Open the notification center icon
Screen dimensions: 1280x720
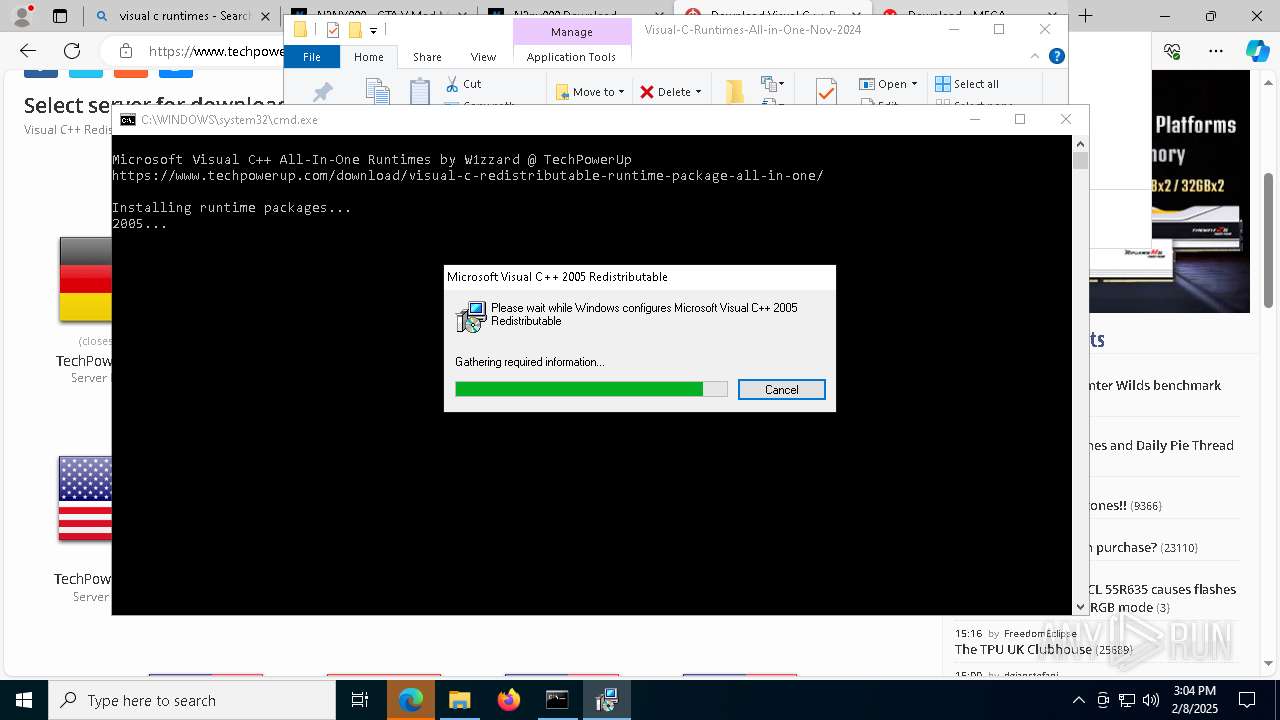pos(1247,700)
